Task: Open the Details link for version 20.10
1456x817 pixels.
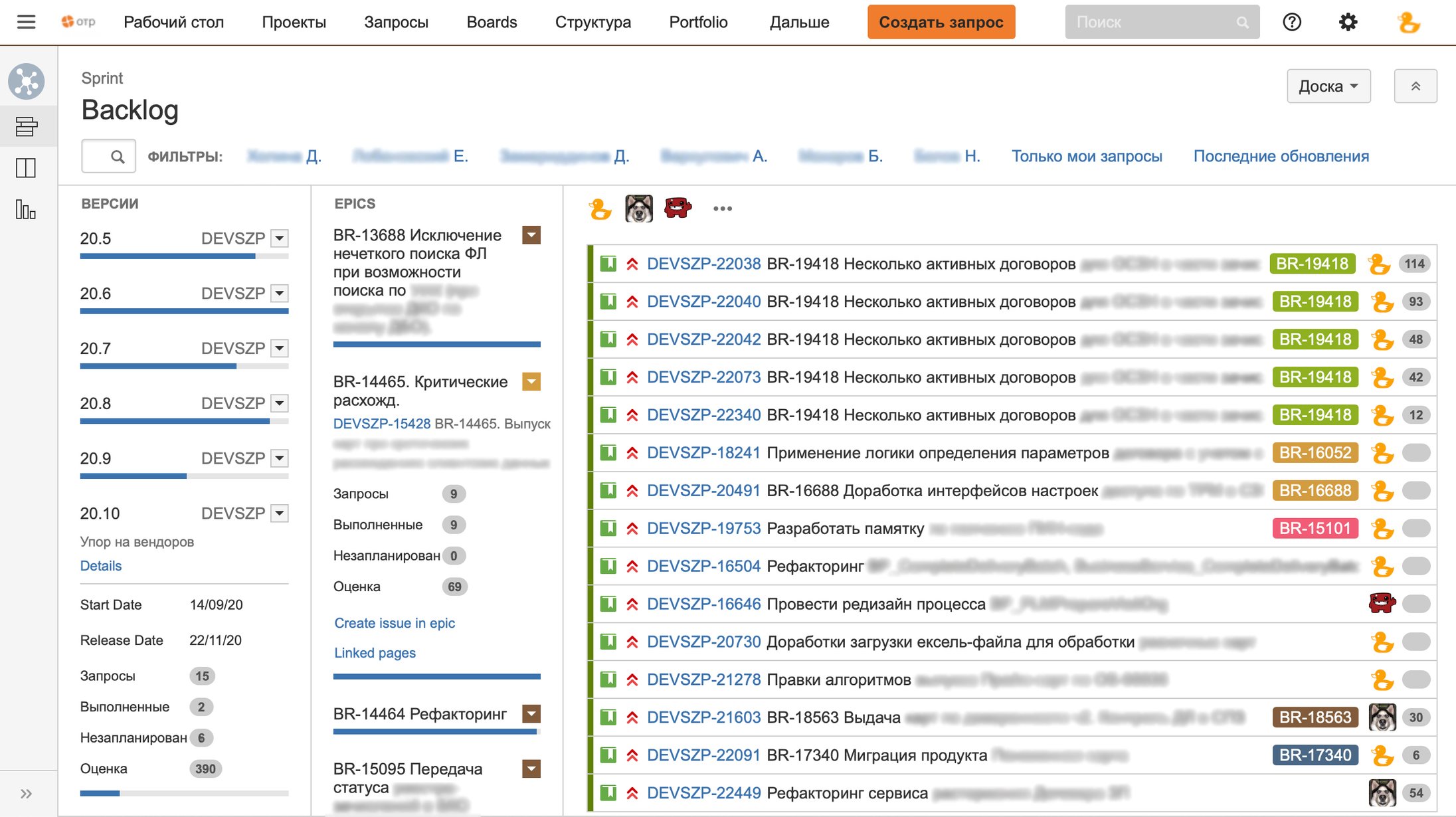Action: 101,566
